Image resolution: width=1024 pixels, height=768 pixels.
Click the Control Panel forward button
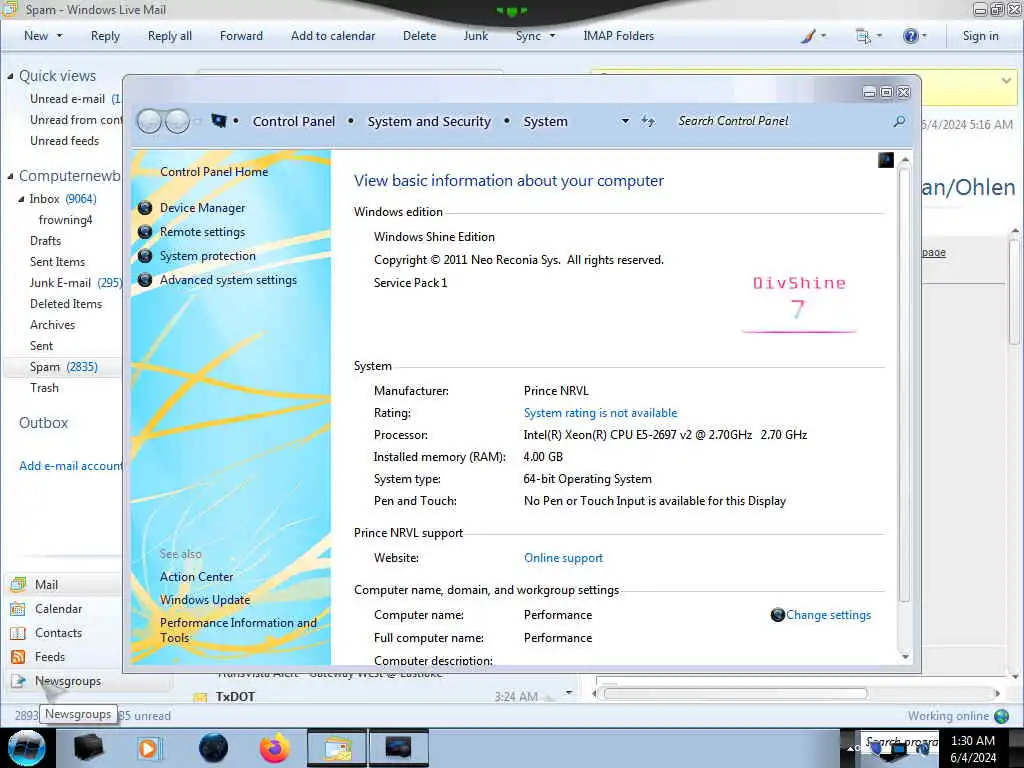pos(178,121)
